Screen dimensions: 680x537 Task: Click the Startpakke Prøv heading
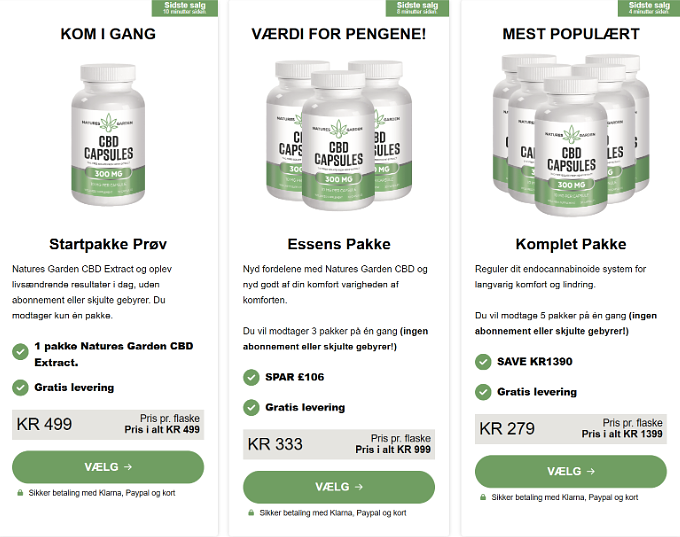pyautogui.click(x=108, y=243)
